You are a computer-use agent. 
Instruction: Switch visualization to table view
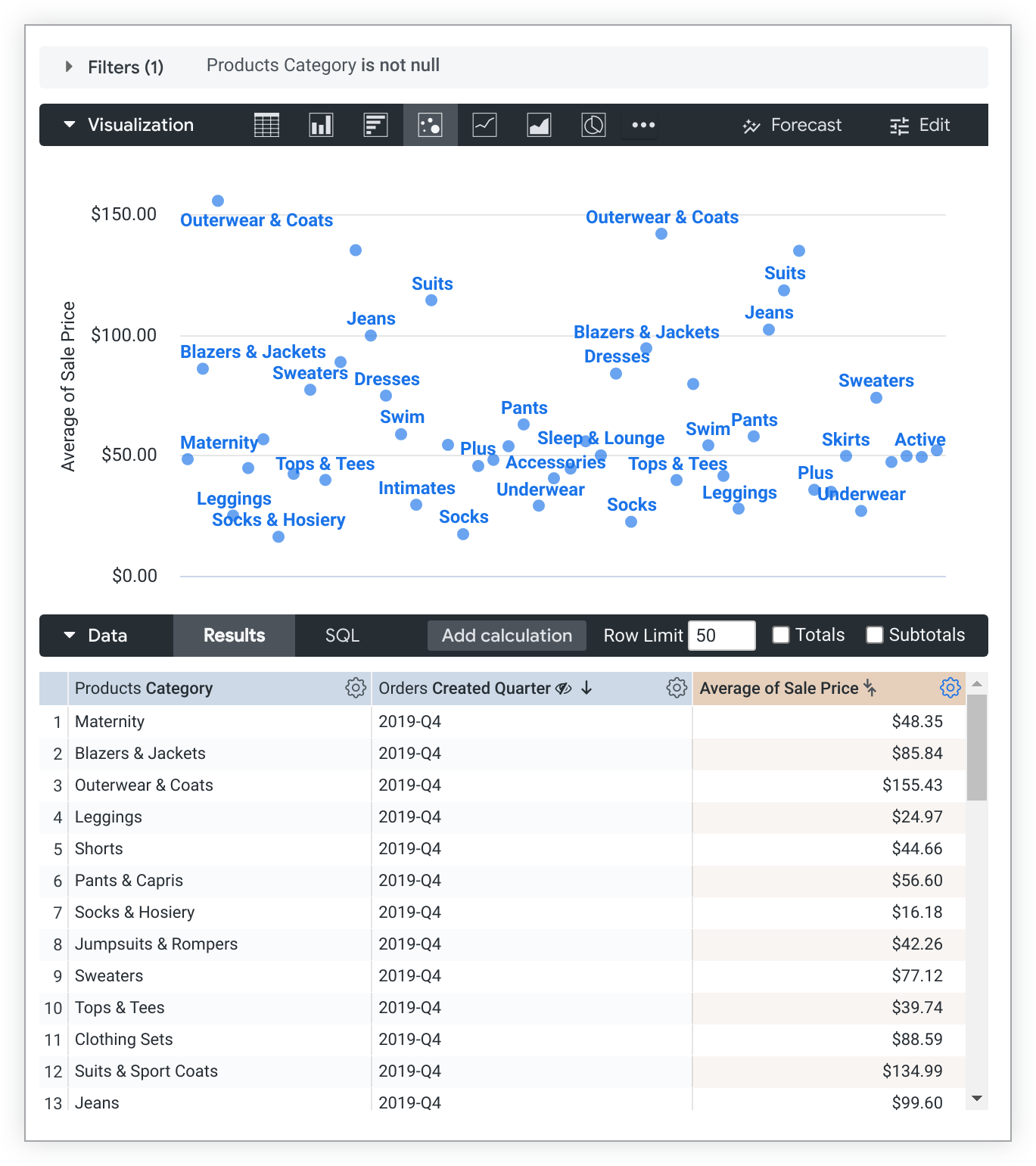(x=266, y=125)
